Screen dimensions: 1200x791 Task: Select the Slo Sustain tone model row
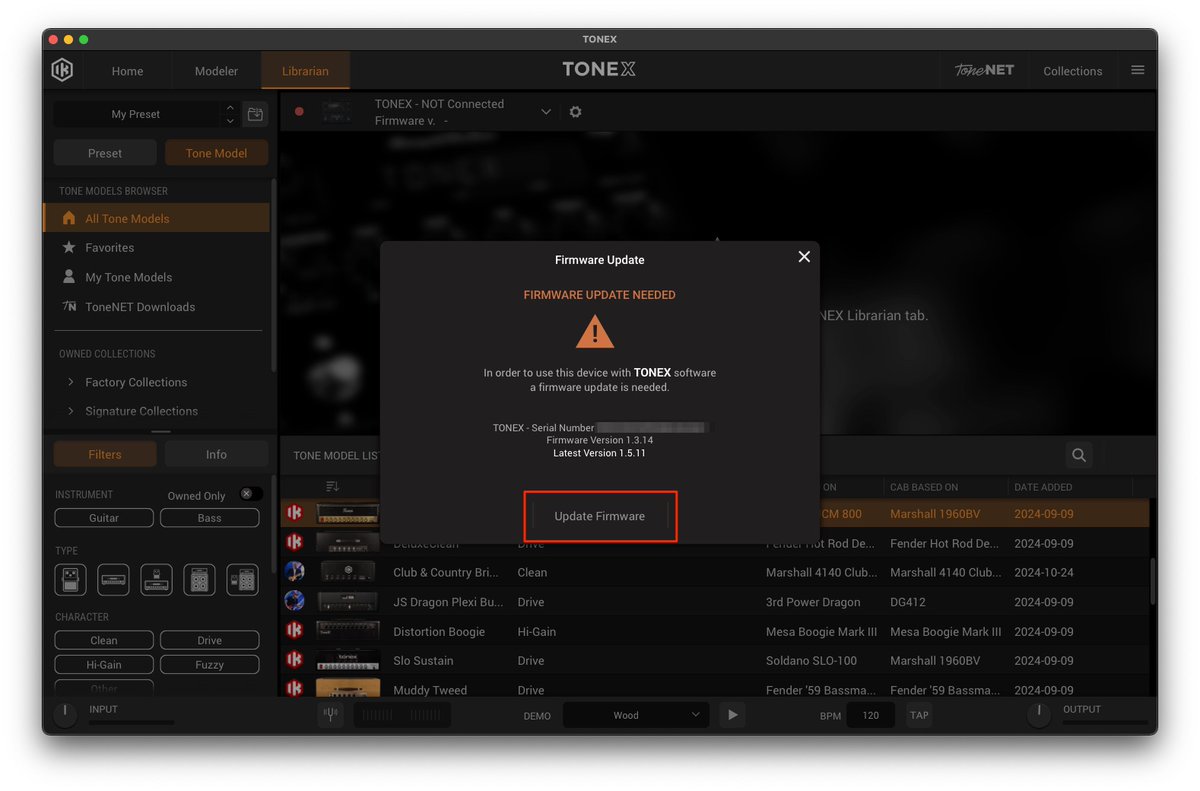tap(715, 661)
